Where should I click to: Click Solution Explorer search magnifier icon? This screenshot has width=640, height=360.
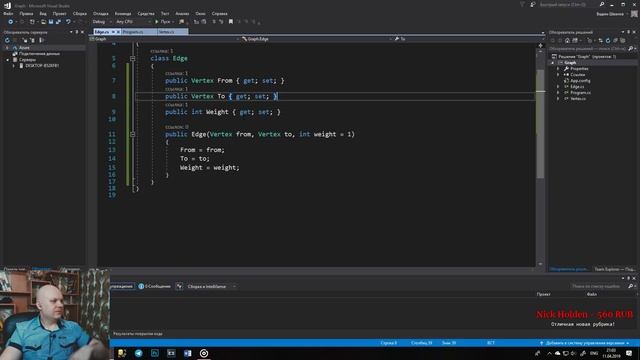[631, 49]
